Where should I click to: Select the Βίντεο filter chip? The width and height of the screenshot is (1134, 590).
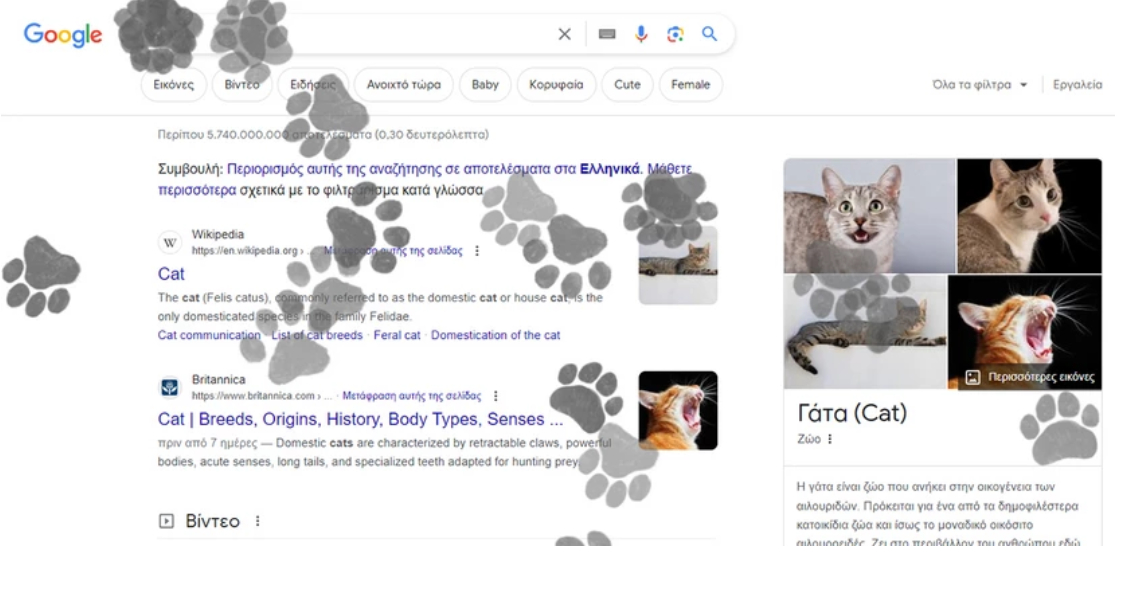(x=242, y=85)
